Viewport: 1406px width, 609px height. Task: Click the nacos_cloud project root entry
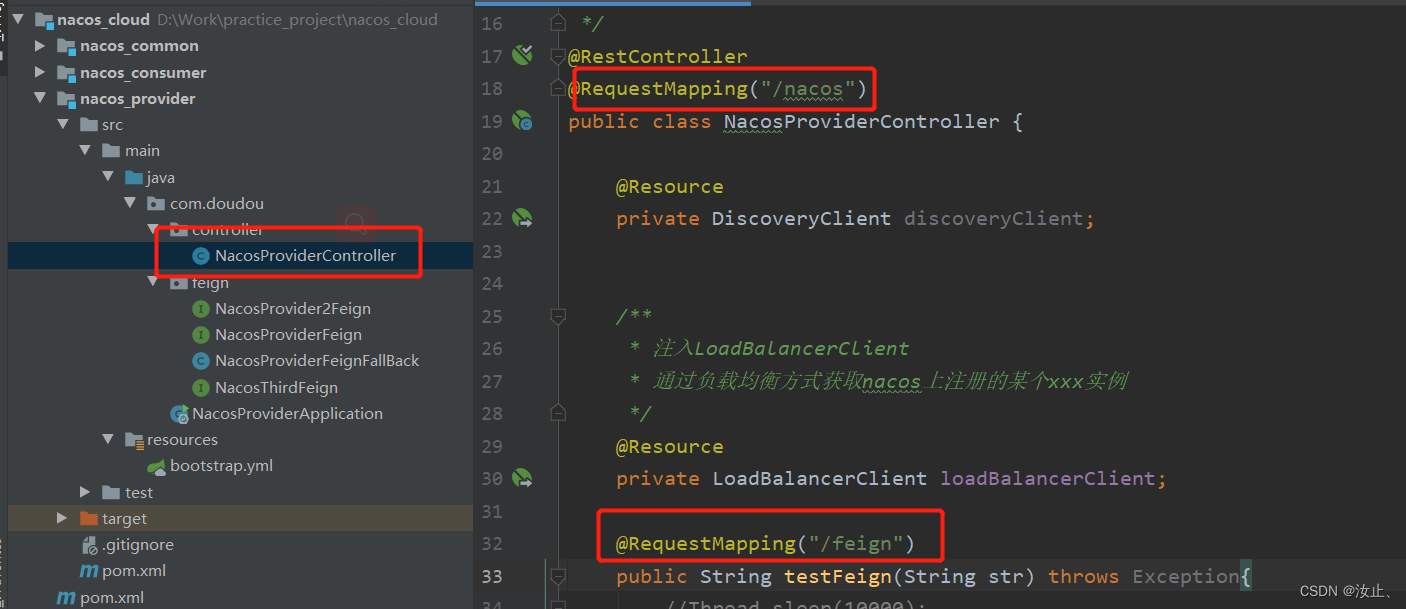(103, 18)
